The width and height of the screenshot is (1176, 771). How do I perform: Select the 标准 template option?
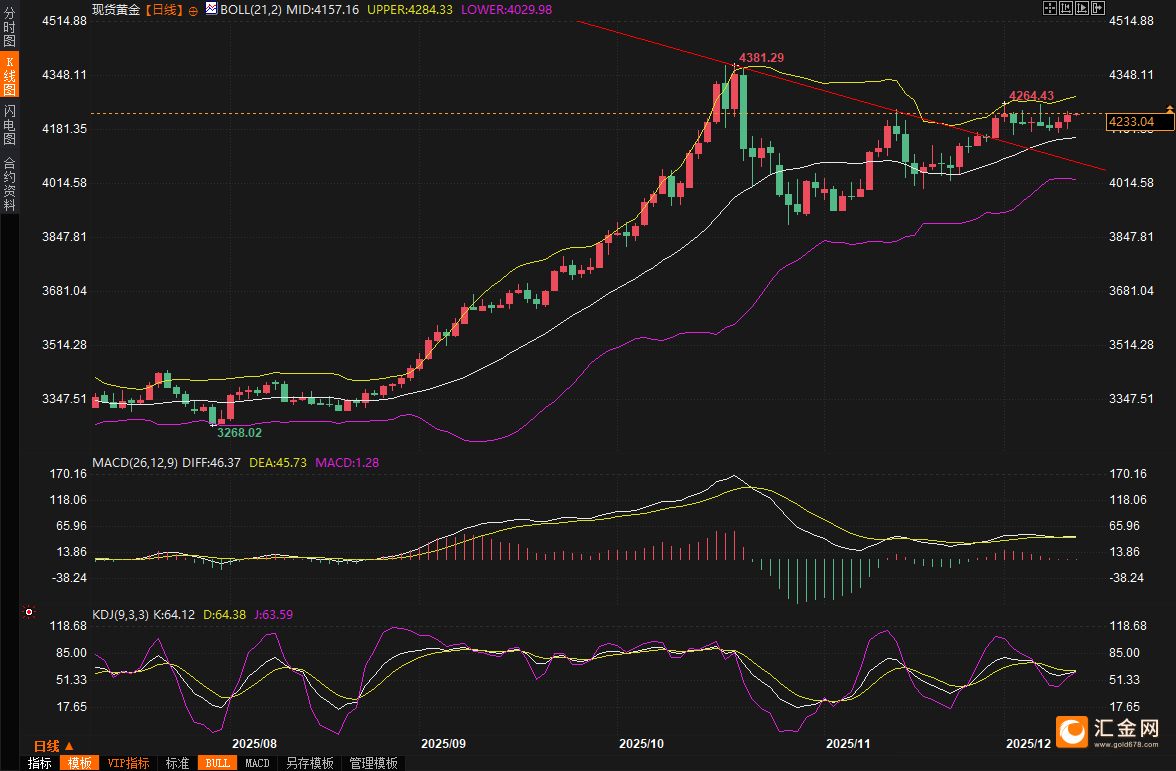coord(177,763)
